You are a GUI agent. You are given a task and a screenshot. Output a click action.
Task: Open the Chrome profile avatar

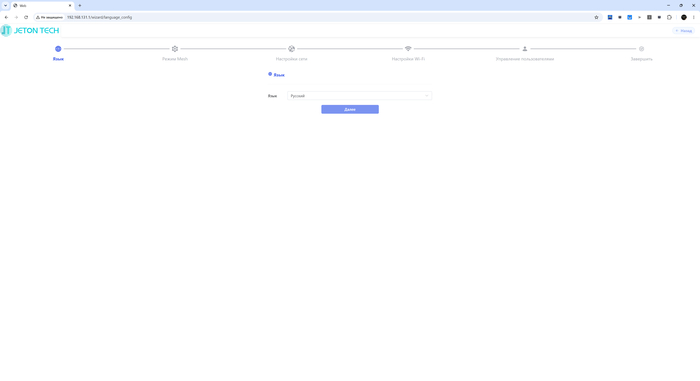pyautogui.click(x=683, y=17)
